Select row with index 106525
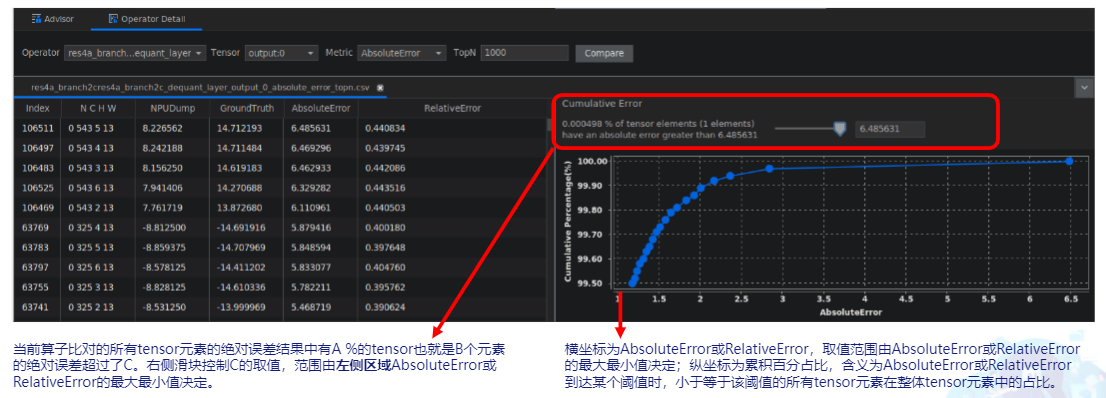This screenshot has height=398, width=1106. click(280, 188)
